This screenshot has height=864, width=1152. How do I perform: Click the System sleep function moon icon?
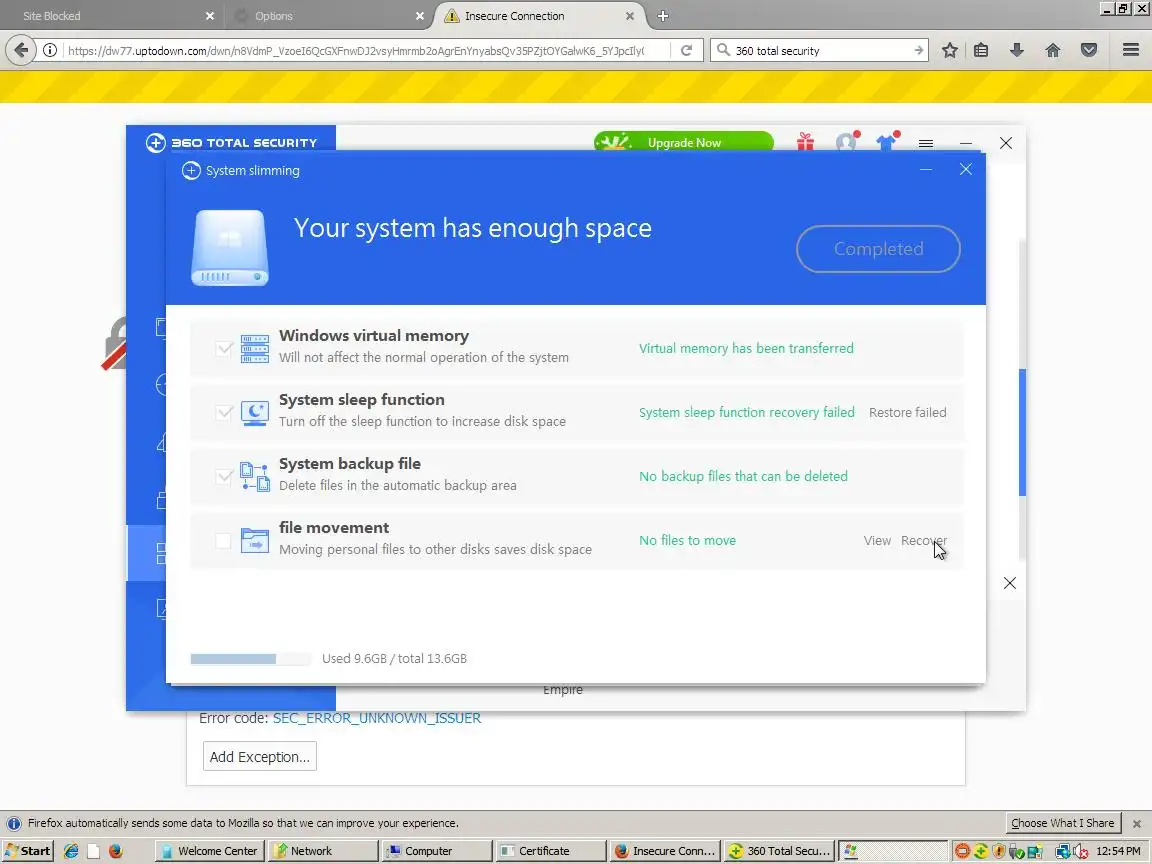pos(255,412)
